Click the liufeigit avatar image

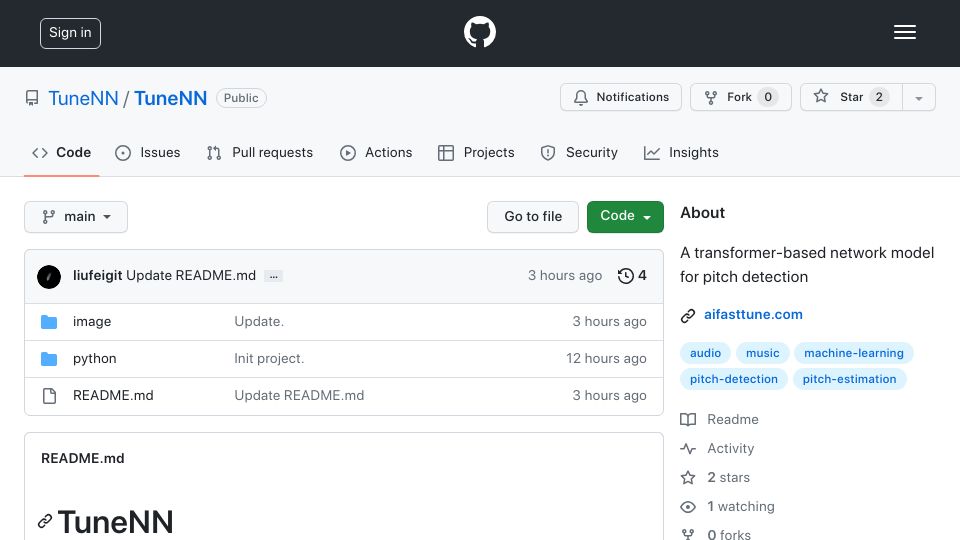click(x=49, y=276)
